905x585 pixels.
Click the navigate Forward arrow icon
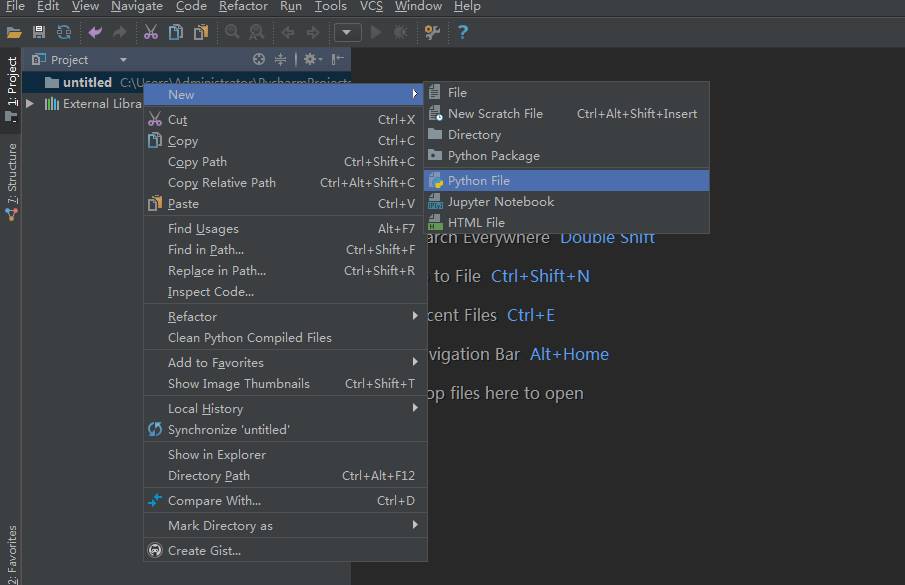pyautogui.click(x=312, y=32)
